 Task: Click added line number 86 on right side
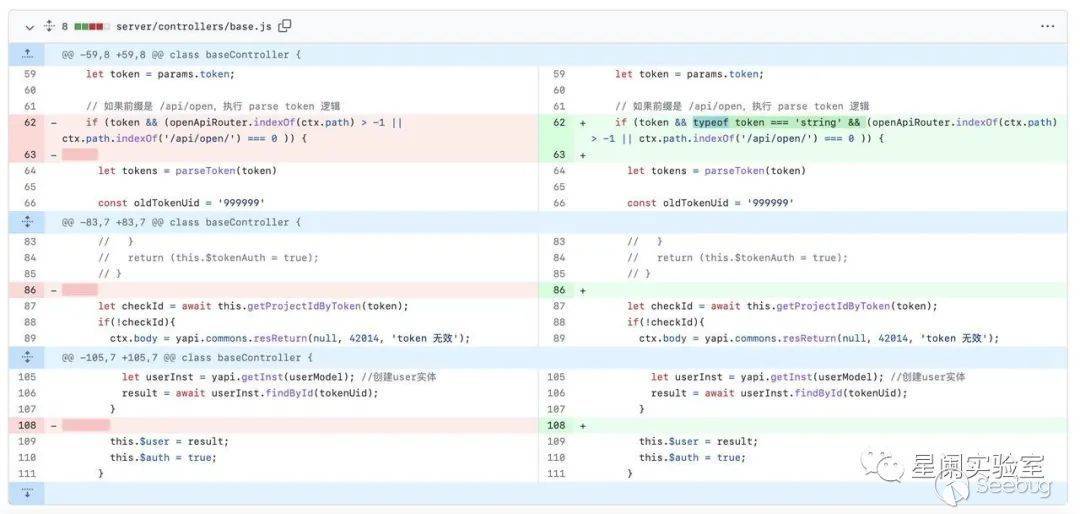[x=559, y=290]
